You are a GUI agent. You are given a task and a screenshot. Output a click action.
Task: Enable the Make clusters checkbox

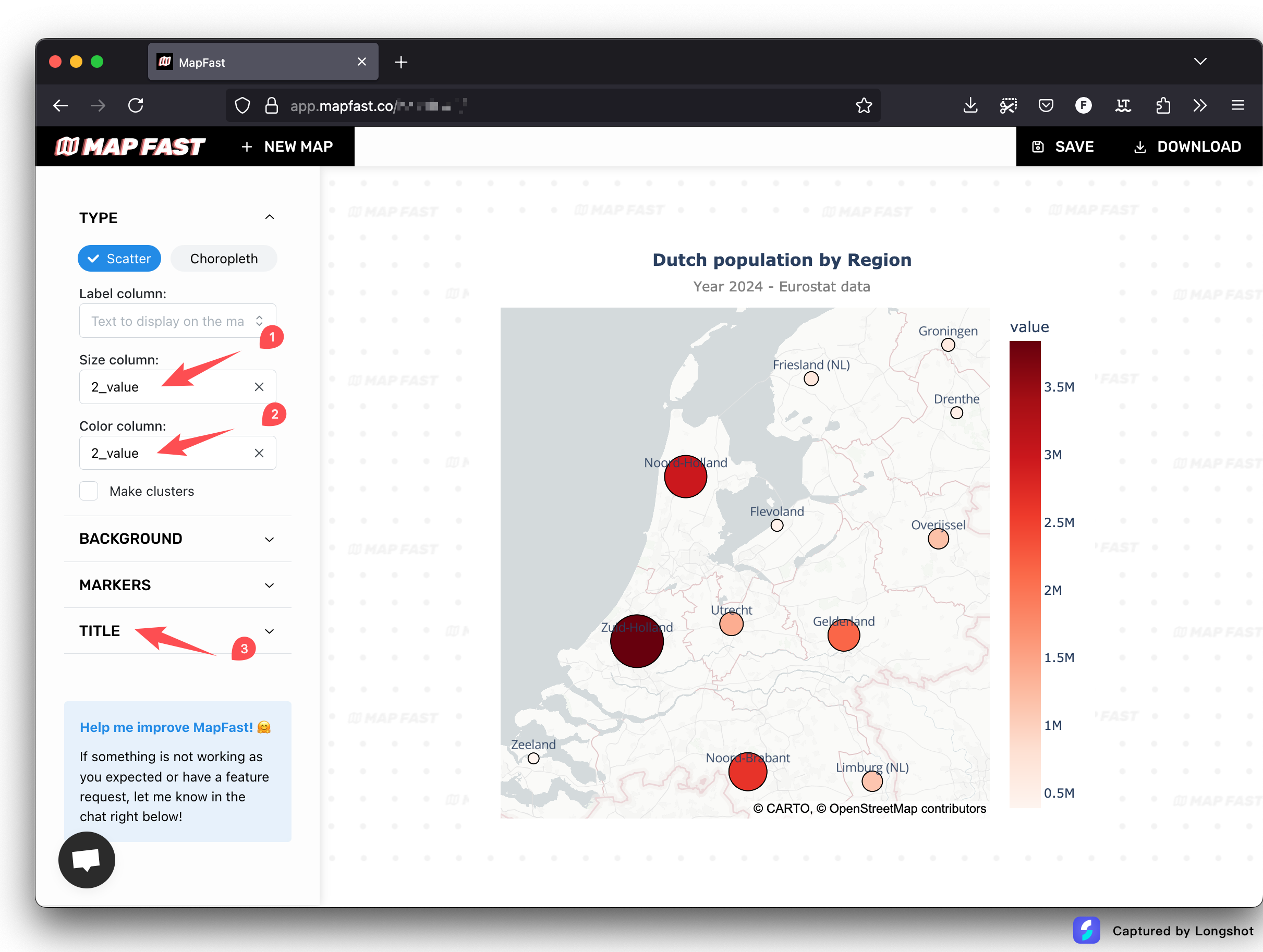click(89, 491)
